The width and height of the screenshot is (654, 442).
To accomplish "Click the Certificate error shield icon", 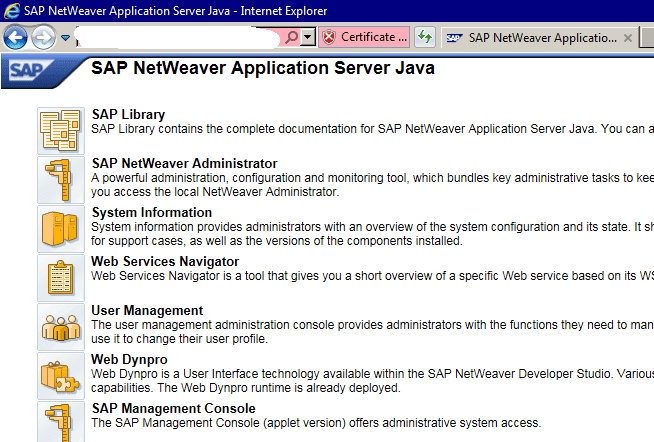I will tap(329, 37).
